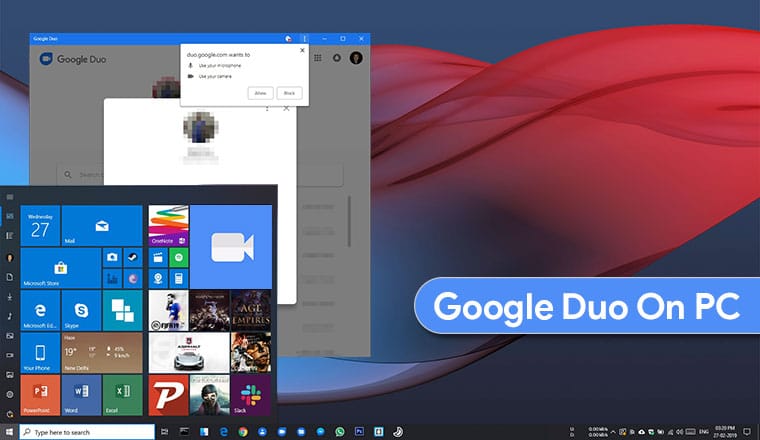Open the Steam small tile
The image size is (760, 440).
click(x=133, y=257)
